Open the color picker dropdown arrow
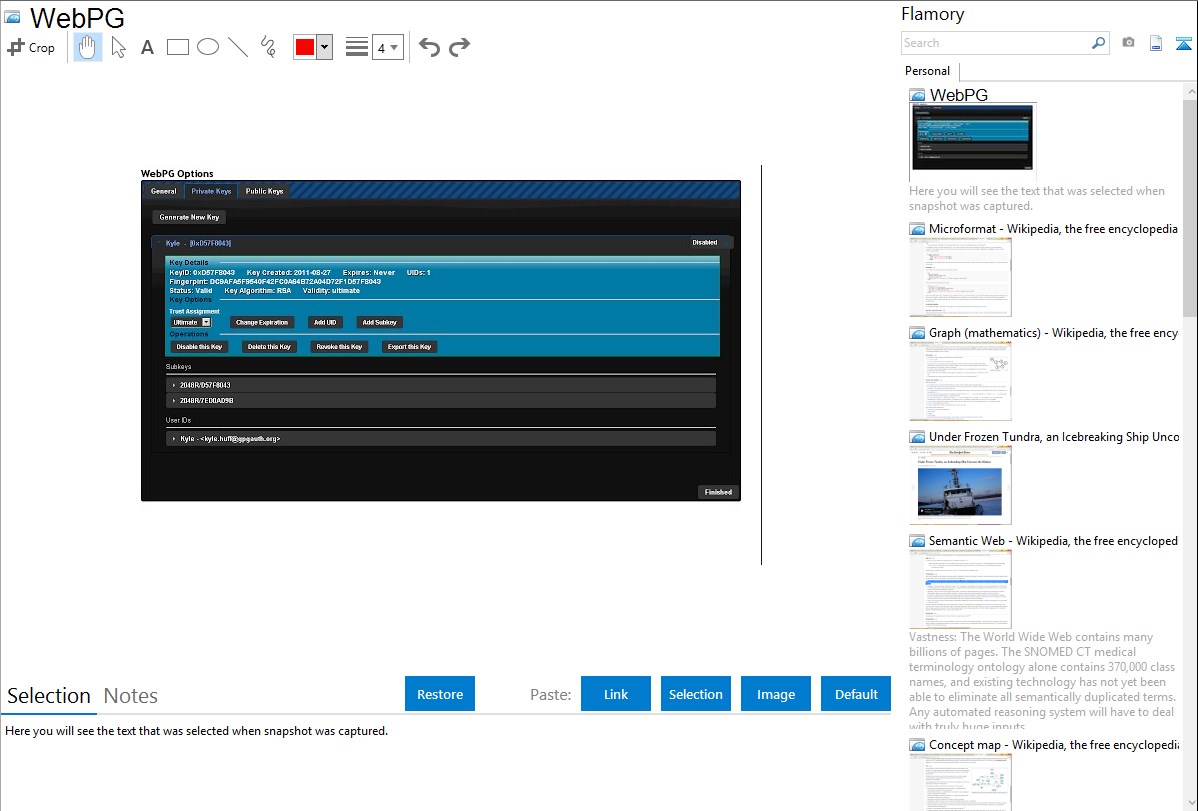The width and height of the screenshot is (1198, 811). pyautogui.click(x=324, y=47)
